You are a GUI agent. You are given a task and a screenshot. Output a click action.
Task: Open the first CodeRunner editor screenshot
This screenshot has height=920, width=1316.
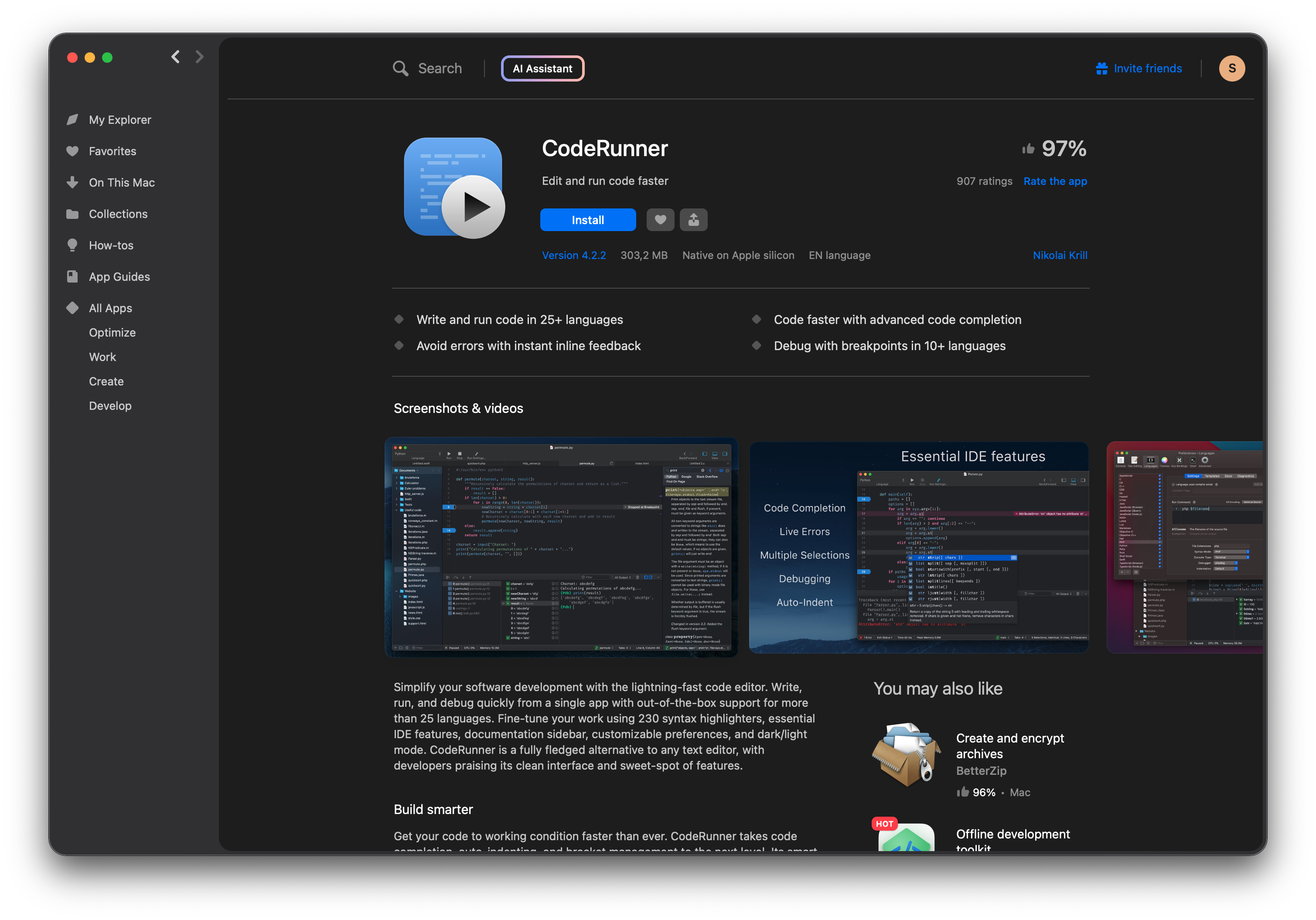pos(561,547)
